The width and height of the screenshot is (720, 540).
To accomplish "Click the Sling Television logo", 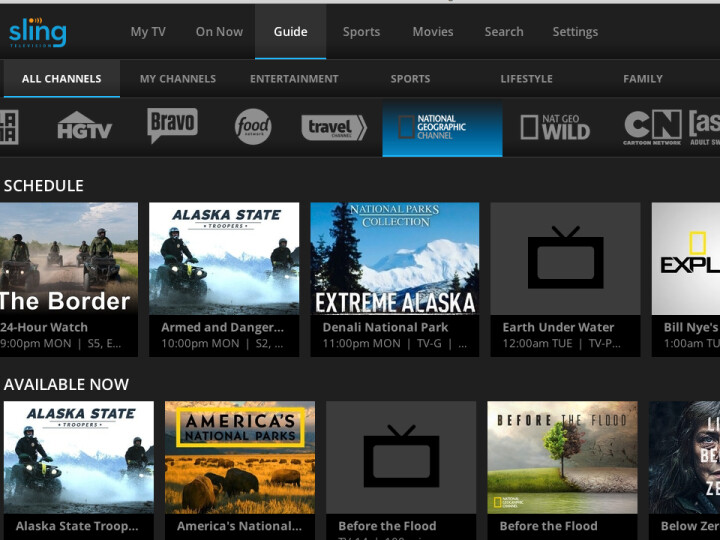I will pos(38,32).
